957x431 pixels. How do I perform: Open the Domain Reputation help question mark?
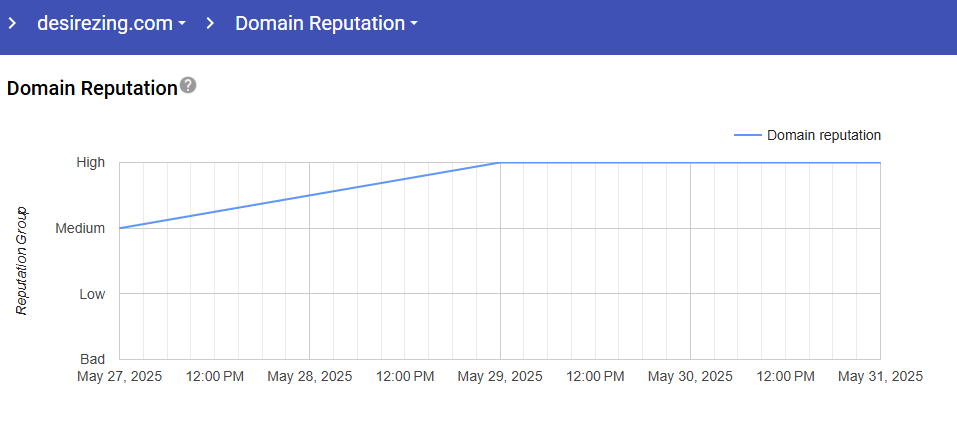click(188, 86)
